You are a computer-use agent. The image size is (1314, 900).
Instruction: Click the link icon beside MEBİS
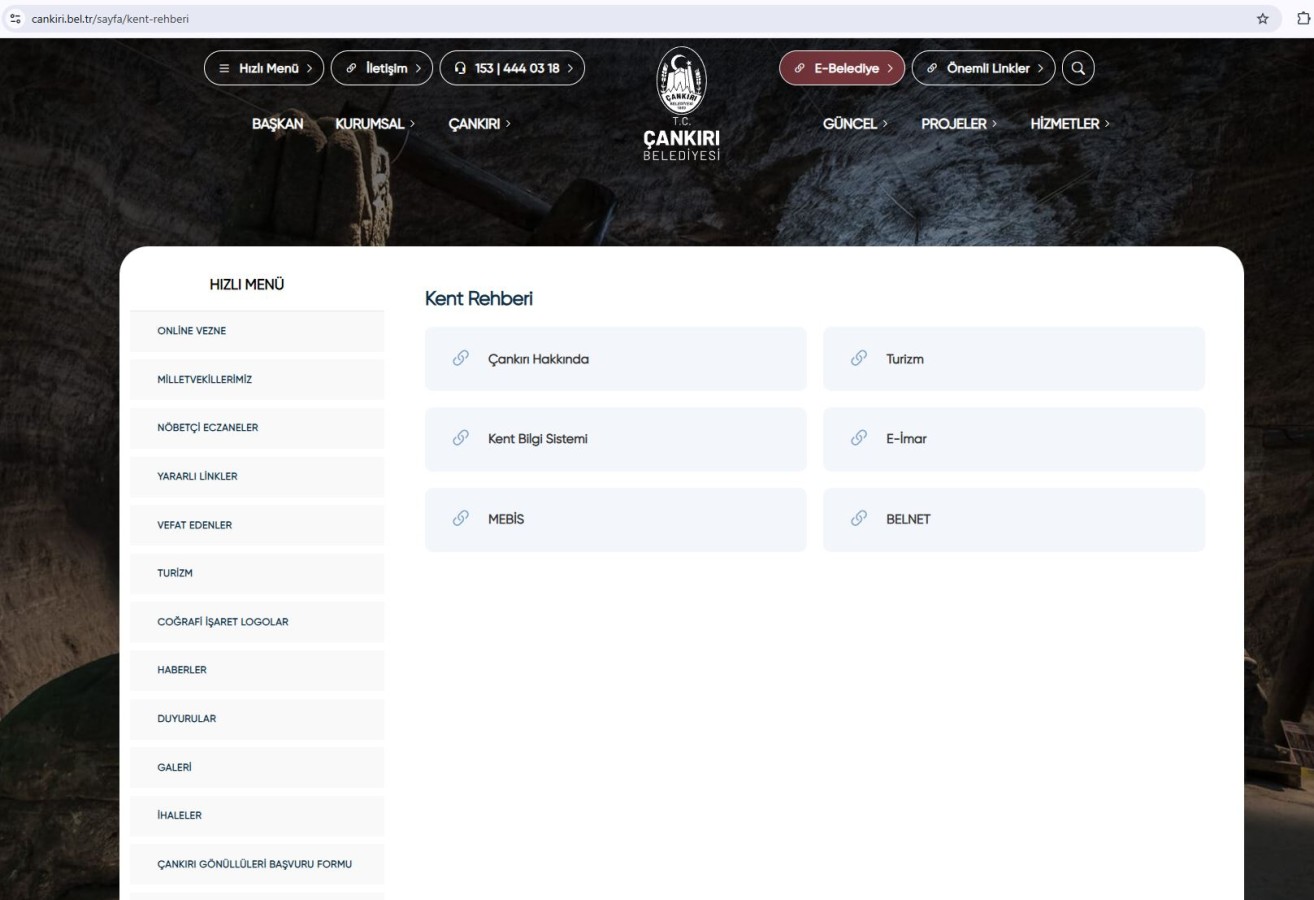coord(461,519)
